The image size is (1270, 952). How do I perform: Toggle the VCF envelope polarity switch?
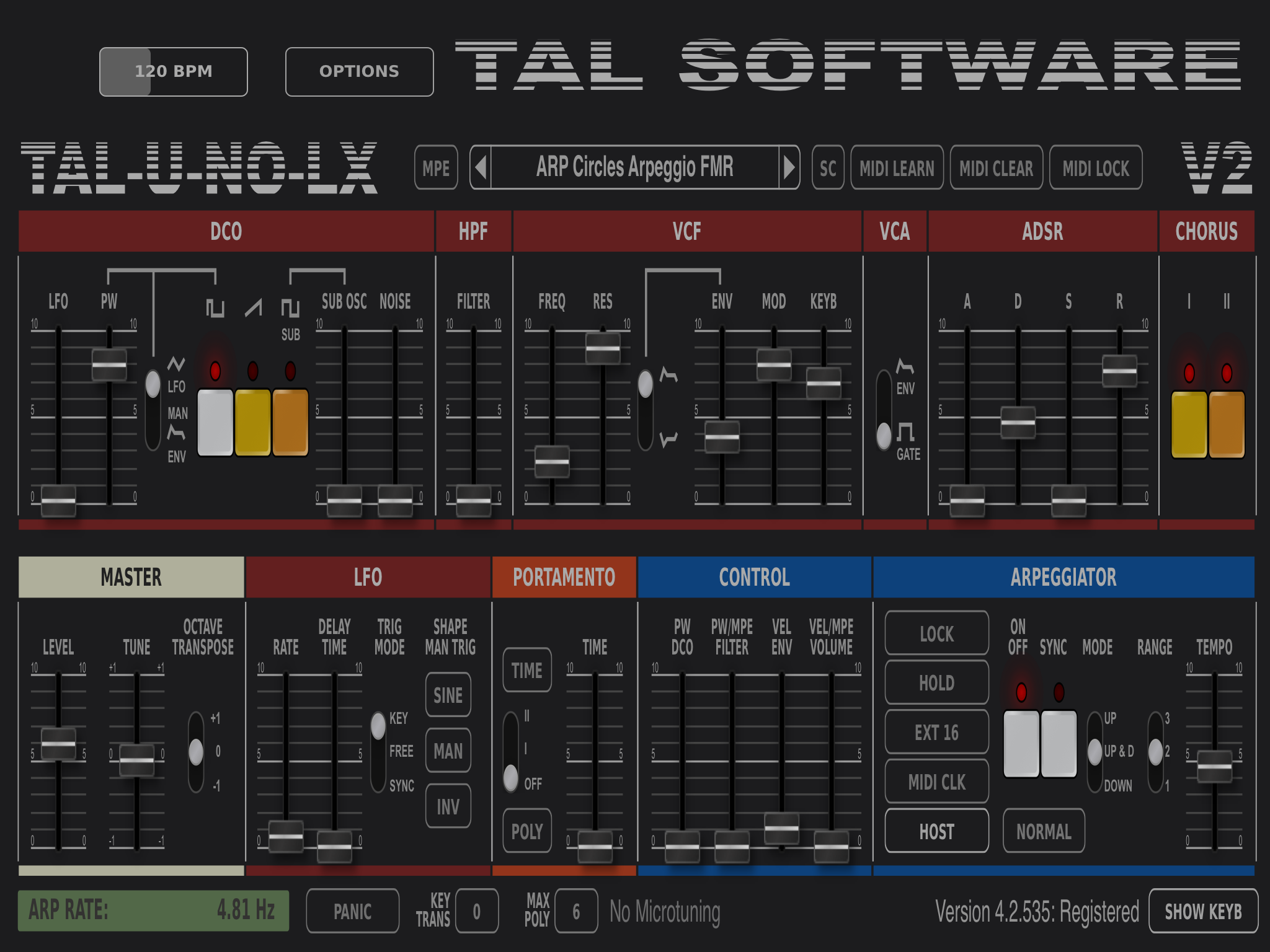click(x=646, y=409)
